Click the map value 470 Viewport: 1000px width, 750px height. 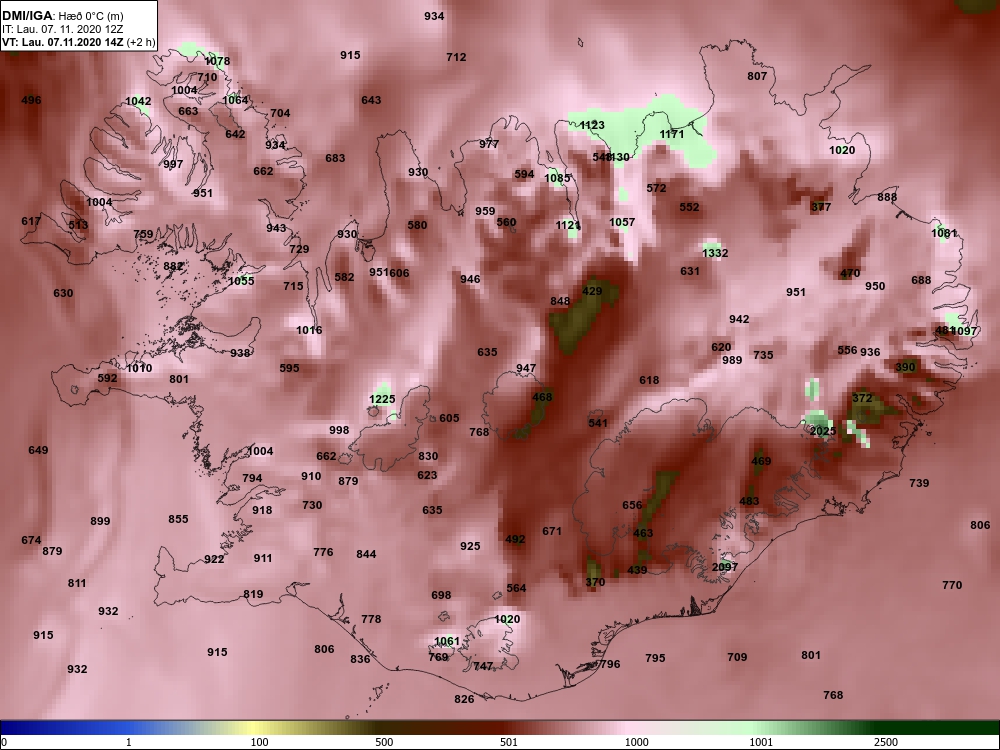[850, 273]
